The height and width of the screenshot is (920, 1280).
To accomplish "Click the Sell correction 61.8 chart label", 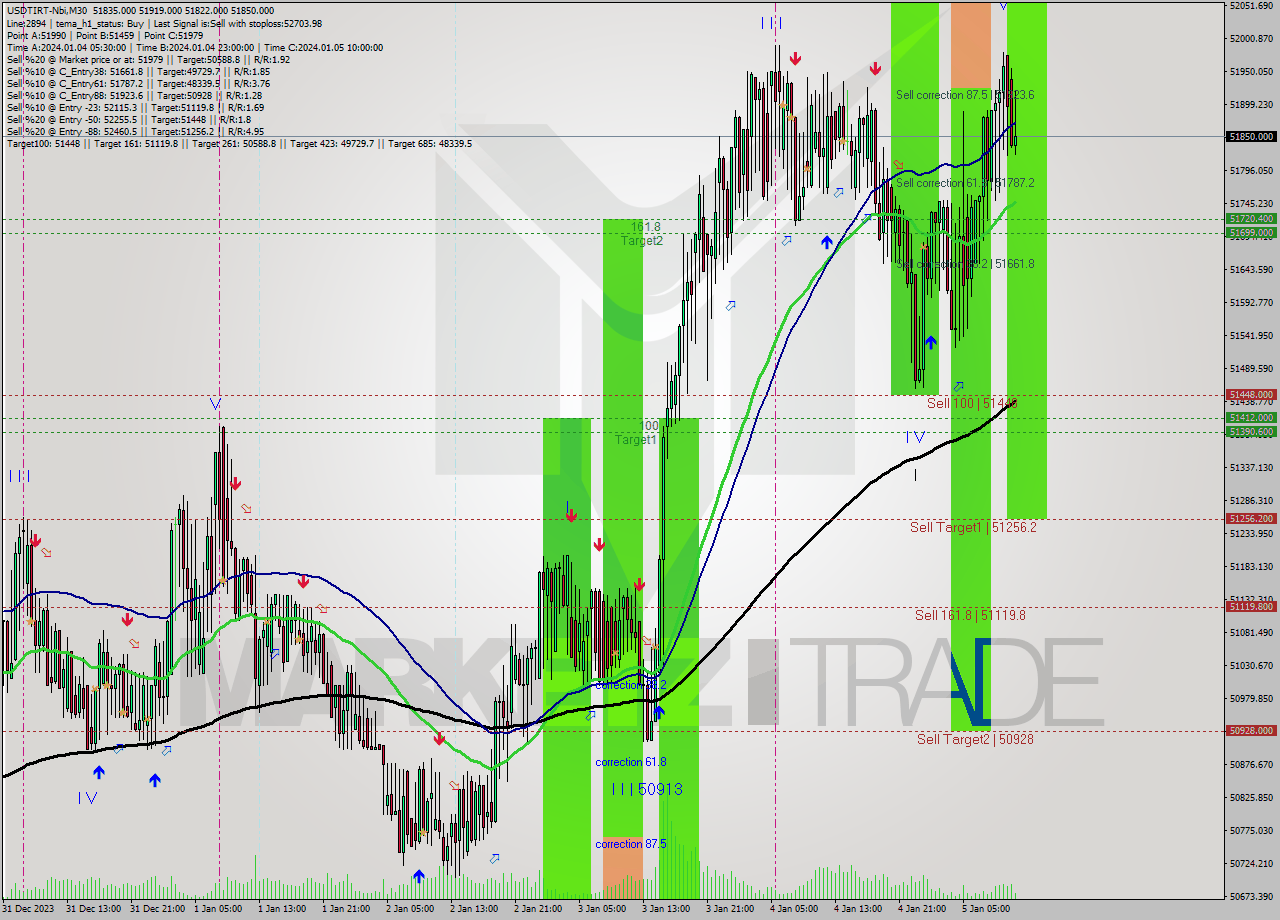I will [x=965, y=183].
